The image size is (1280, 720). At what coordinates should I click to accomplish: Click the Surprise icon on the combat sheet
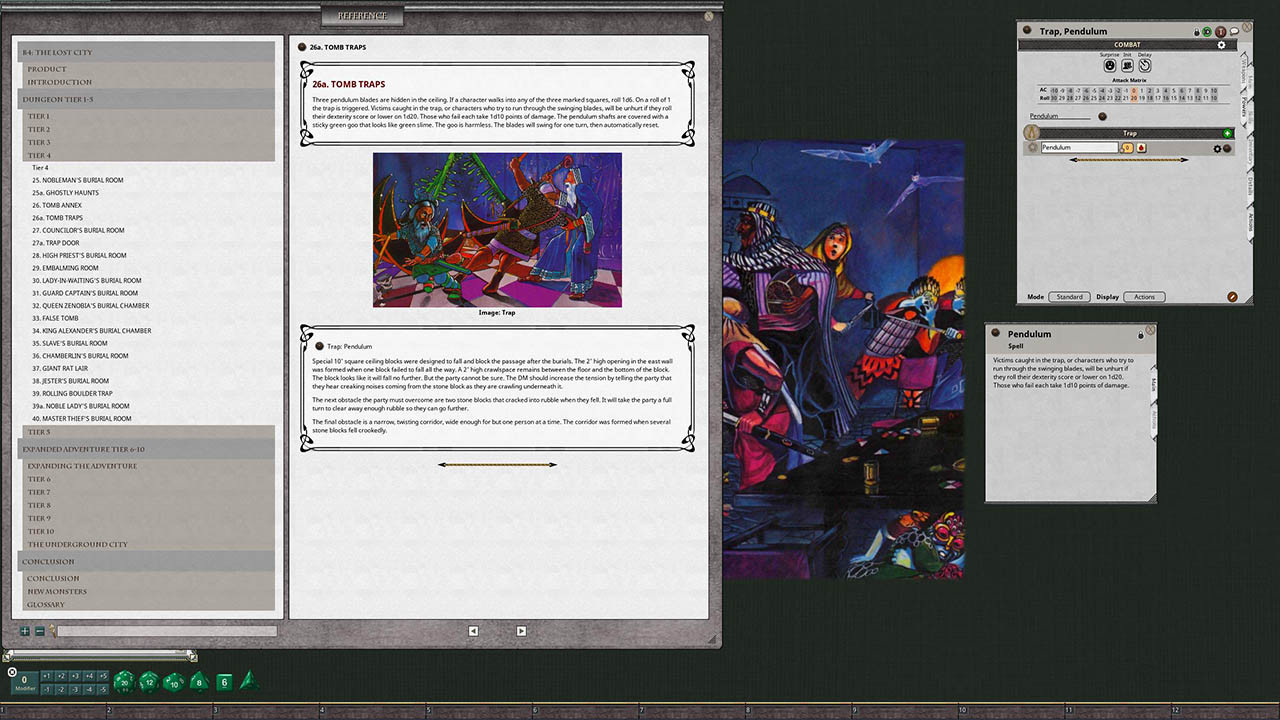[x=1110, y=66]
